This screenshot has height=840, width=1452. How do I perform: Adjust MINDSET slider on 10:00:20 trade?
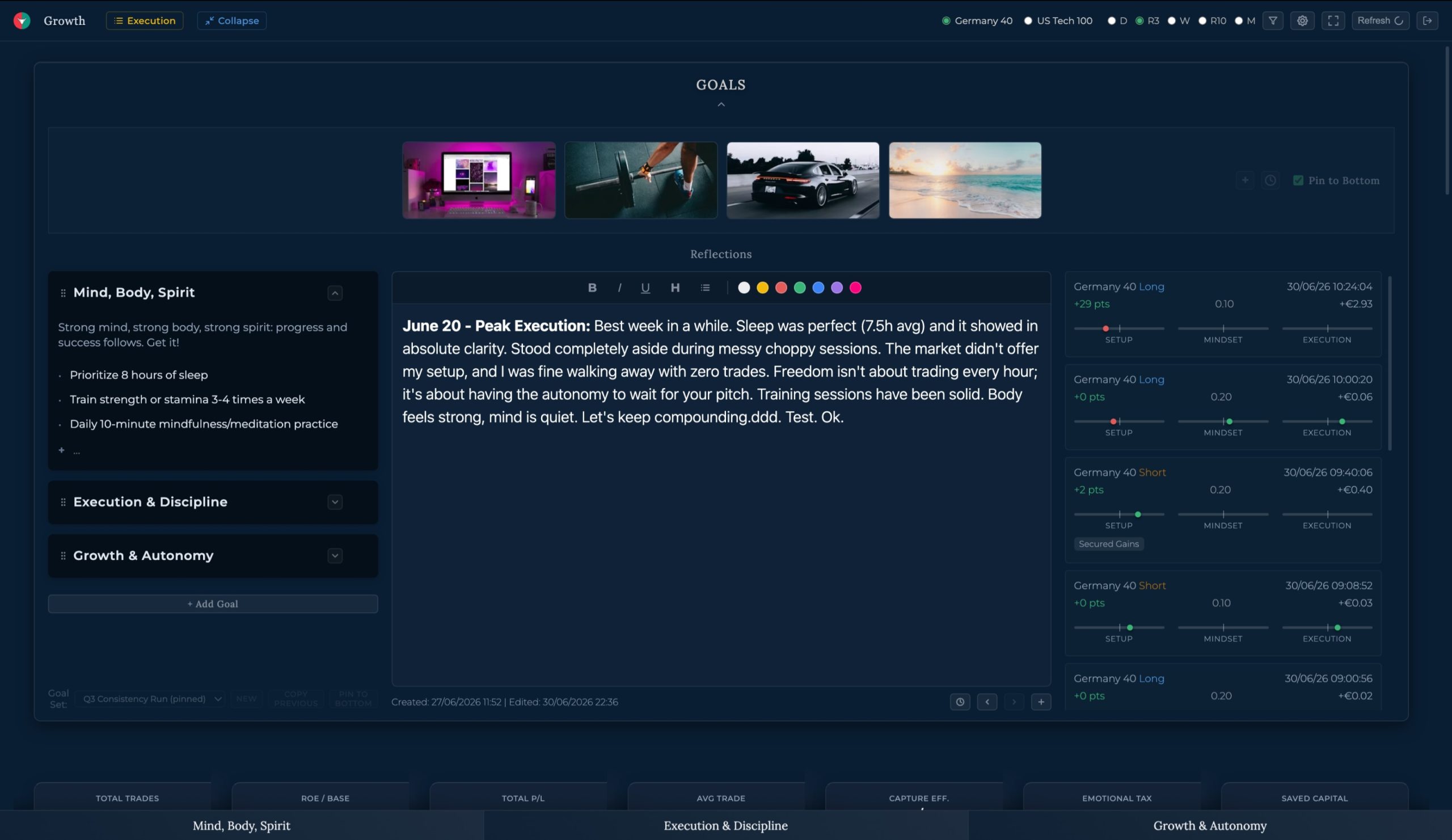click(1223, 421)
